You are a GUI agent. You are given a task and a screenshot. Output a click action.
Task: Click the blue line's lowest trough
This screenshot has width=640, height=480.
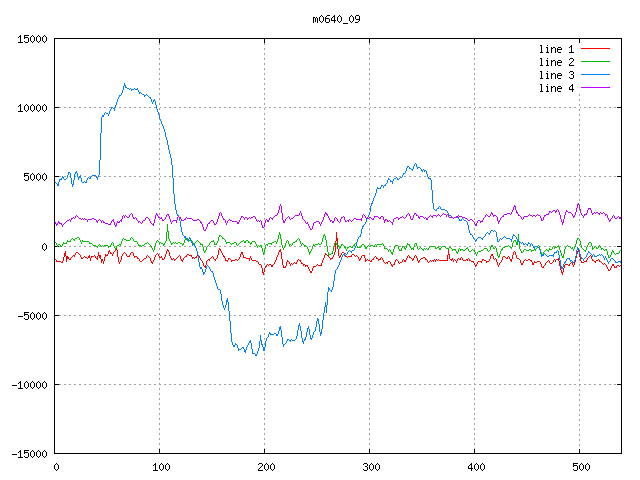tap(256, 355)
